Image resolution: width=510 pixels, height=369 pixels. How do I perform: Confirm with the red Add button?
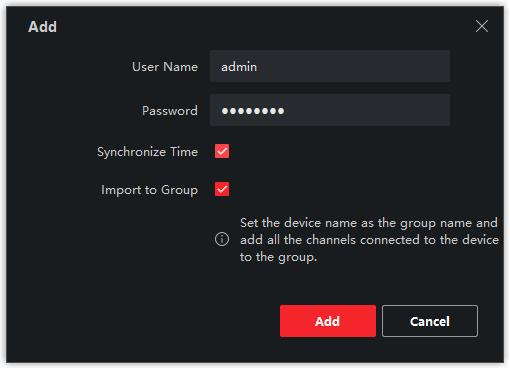(x=328, y=321)
